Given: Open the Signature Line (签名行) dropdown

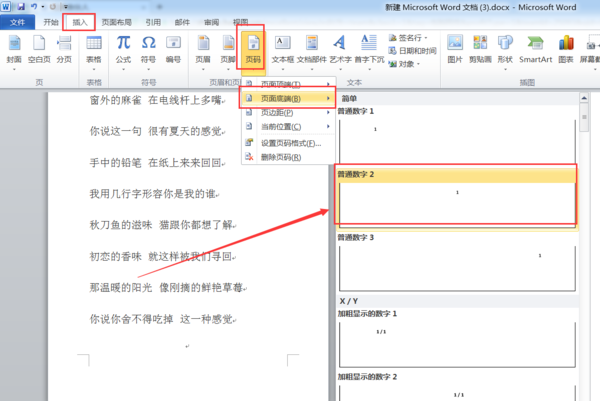Looking at the screenshot, I should [x=408, y=38].
